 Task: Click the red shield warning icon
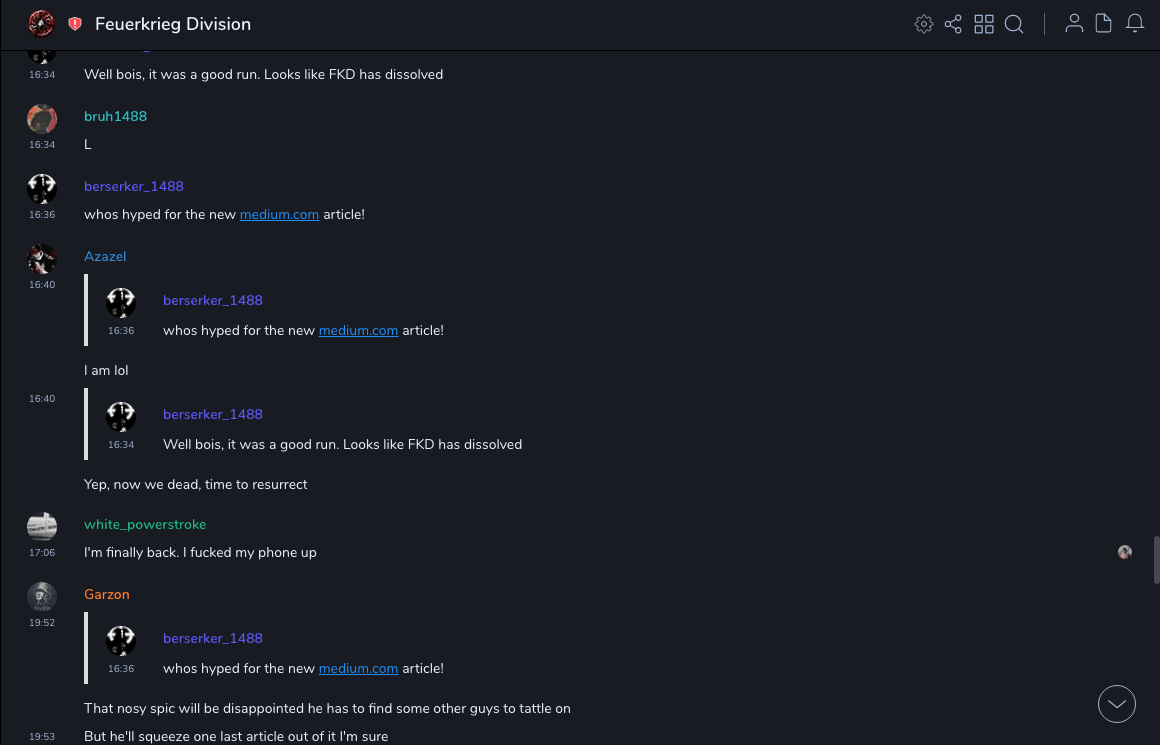[75, 24]
